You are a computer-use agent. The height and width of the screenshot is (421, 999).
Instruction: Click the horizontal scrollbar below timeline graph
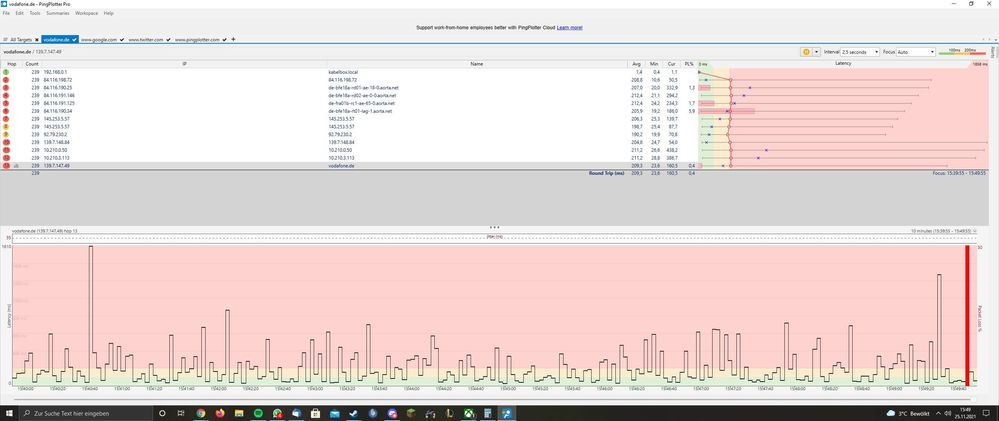tap(492, 400)
